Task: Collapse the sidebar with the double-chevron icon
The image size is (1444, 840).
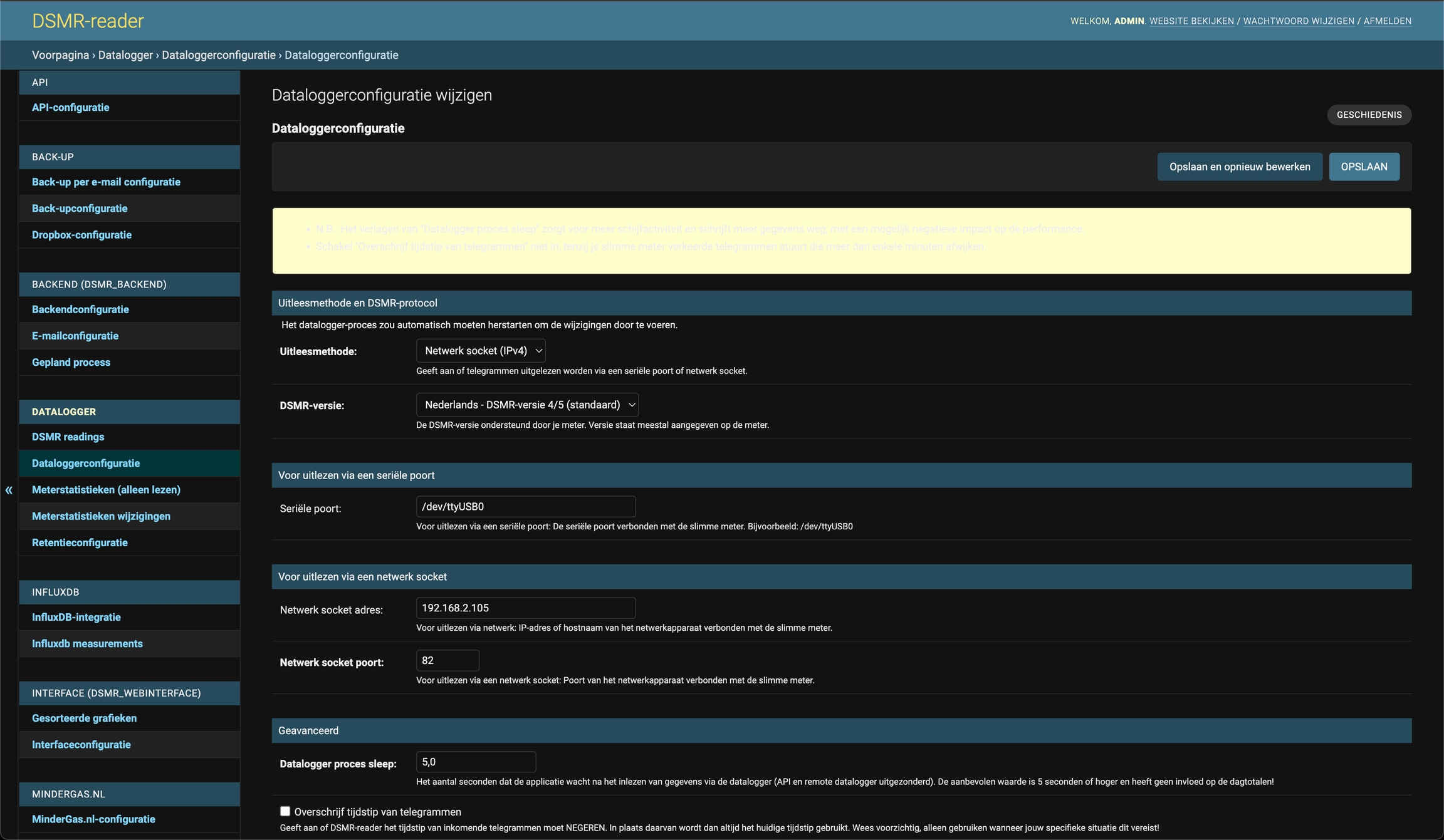Action: tap(9, 490)
